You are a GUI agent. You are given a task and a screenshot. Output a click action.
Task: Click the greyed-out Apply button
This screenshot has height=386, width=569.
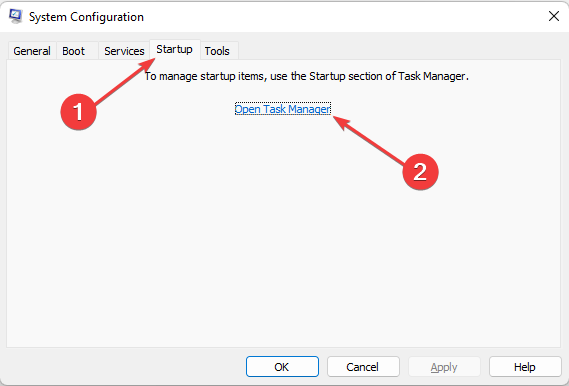coord(444,367)
